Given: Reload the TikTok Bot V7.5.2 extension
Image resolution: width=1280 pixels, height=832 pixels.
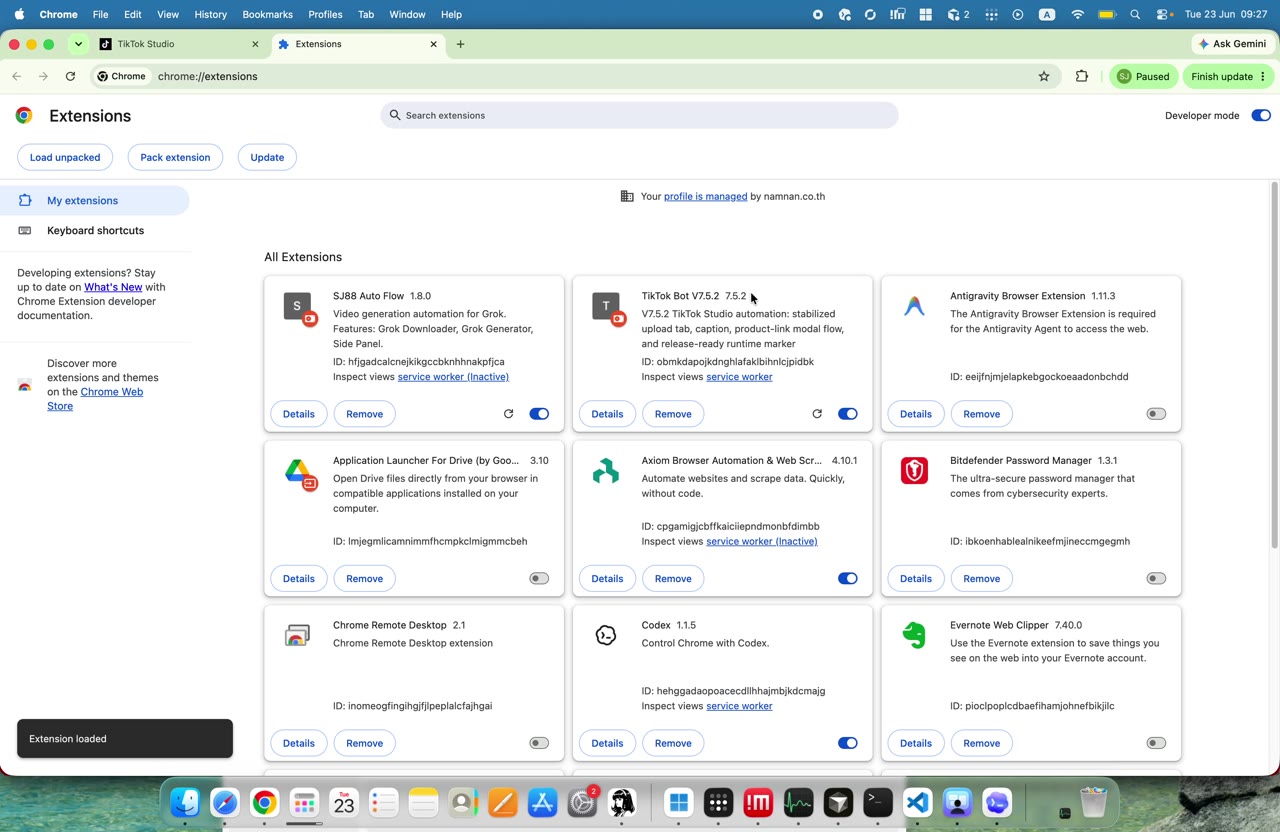Looking at the screenshot, I should 817,414.
